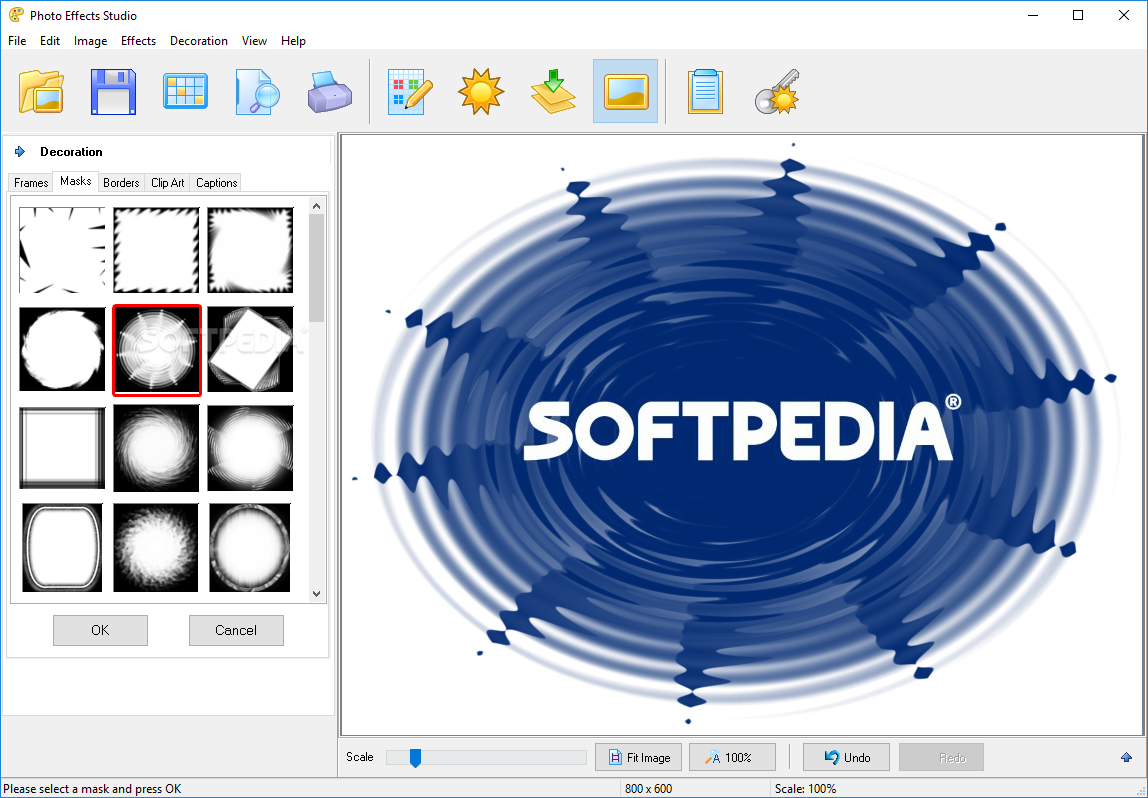
Task: Switch to the Clip Art tab
Action: pos(168,182)
